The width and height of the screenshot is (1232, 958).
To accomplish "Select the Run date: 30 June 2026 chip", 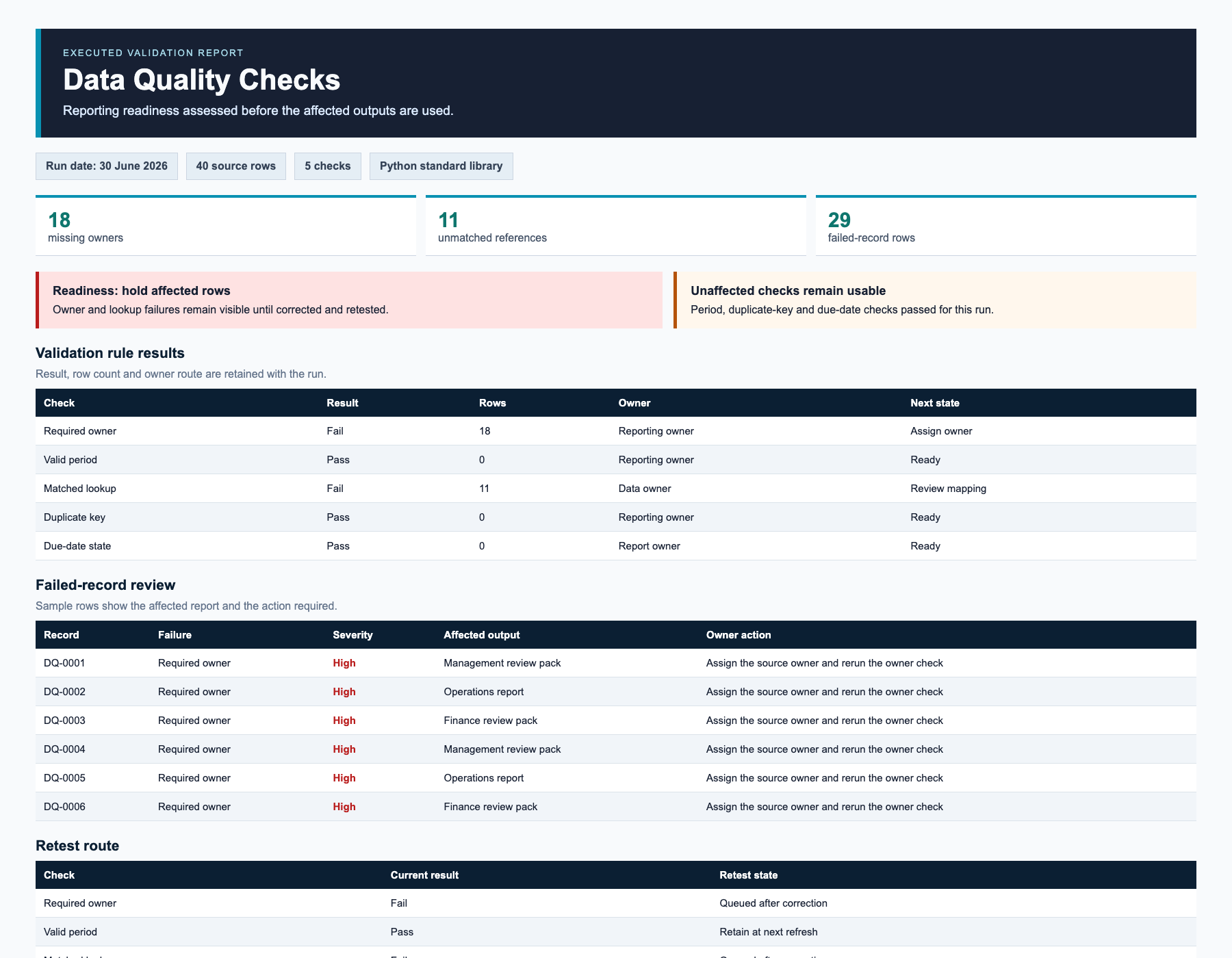I will click(107, 166).
